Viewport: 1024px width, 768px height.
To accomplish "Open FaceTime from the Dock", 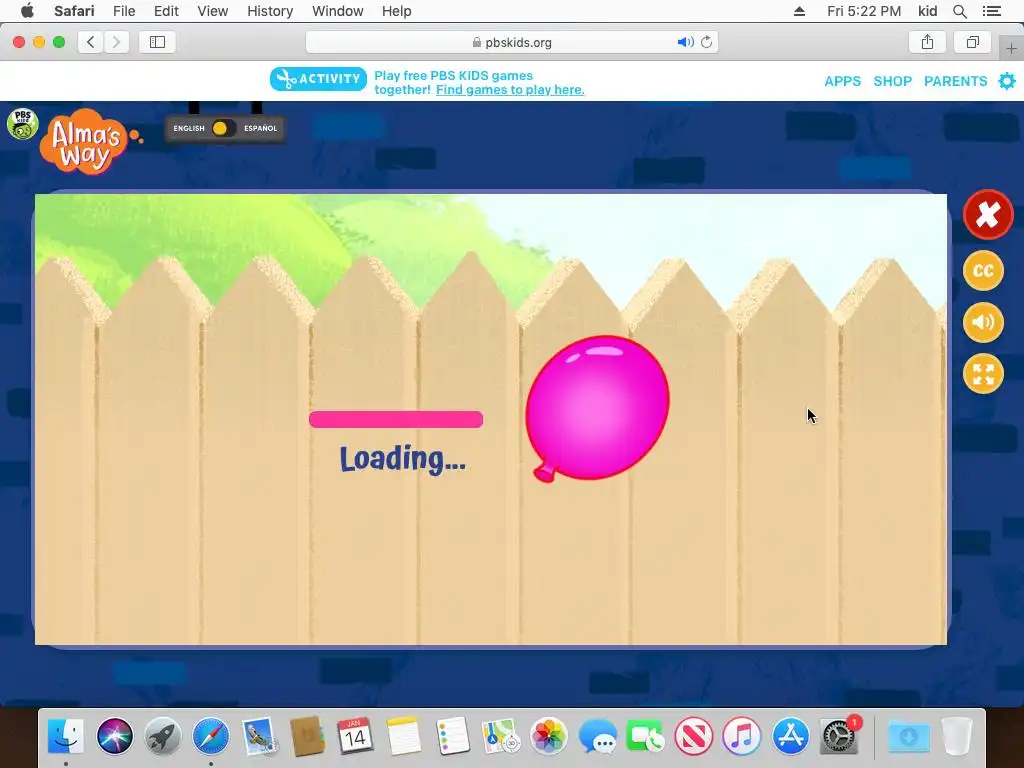I will tap(645, 736).
